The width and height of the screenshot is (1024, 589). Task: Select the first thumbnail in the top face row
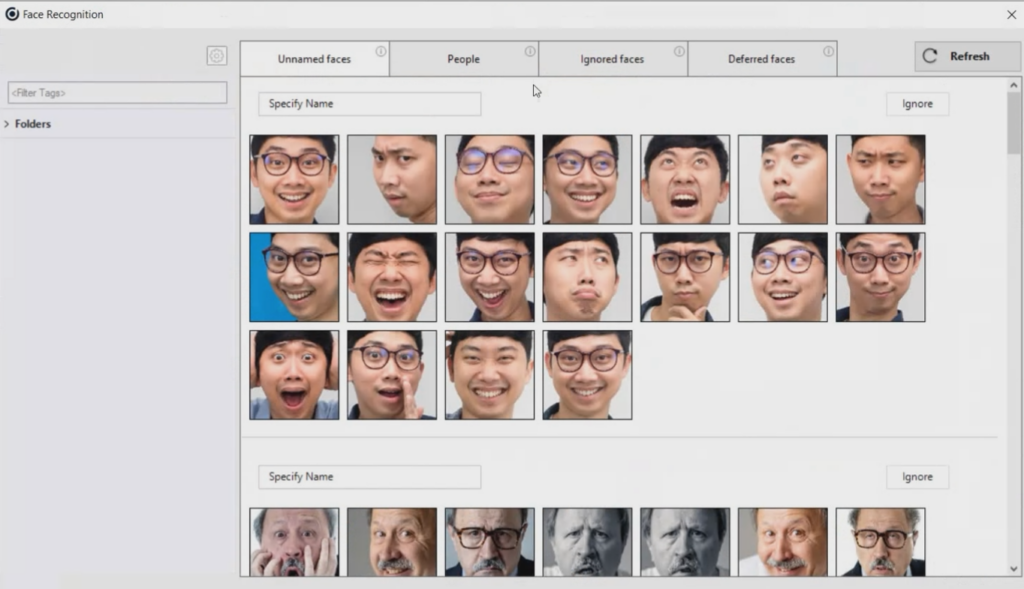[x=294, y=179]
